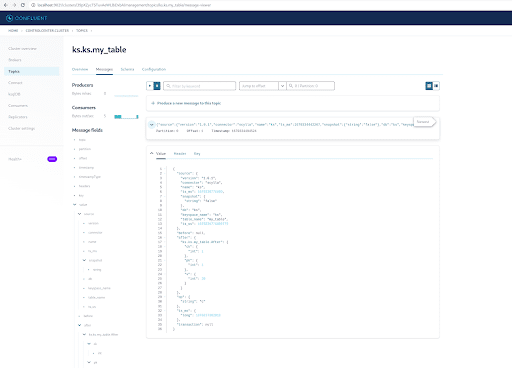Click the Partition search input field
Viewport: 512px width, 368px height.
[x=311, y=86]
